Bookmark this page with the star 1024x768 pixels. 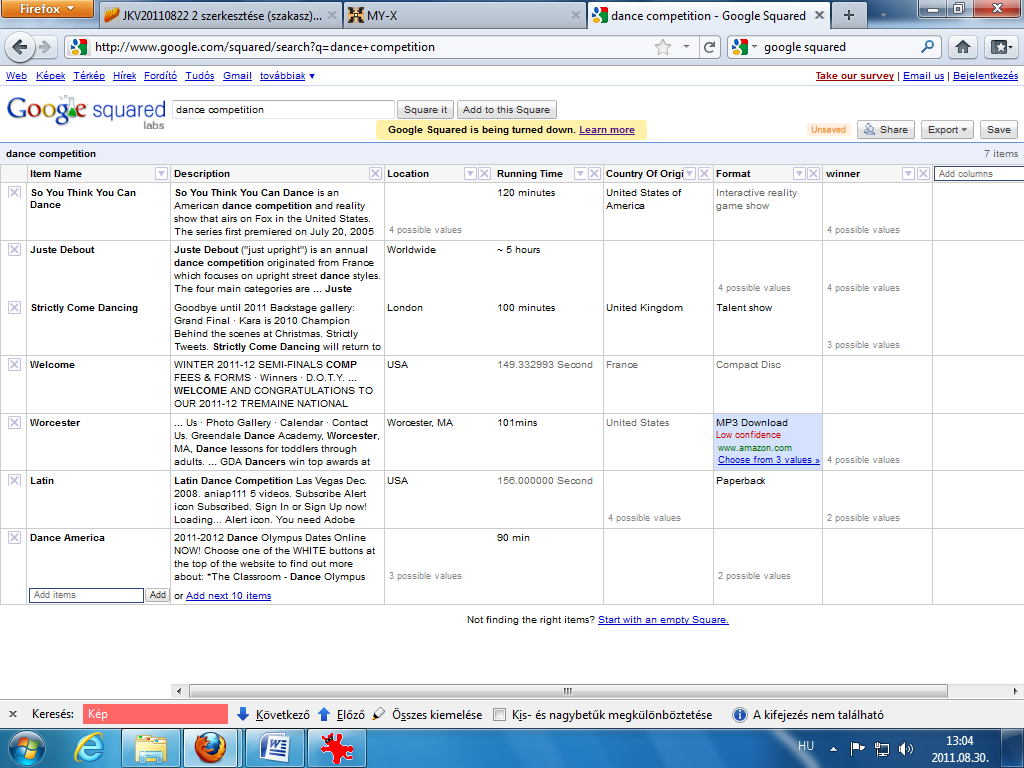click(x=663, y=47)
